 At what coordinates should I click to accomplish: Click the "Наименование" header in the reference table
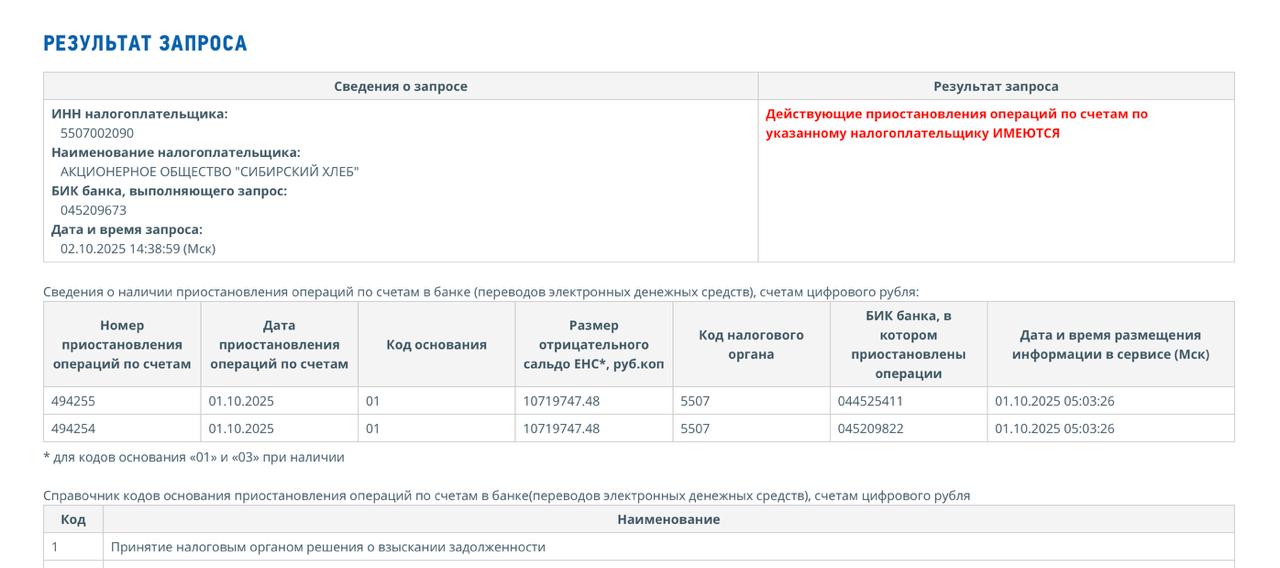(x=668, y=519)
